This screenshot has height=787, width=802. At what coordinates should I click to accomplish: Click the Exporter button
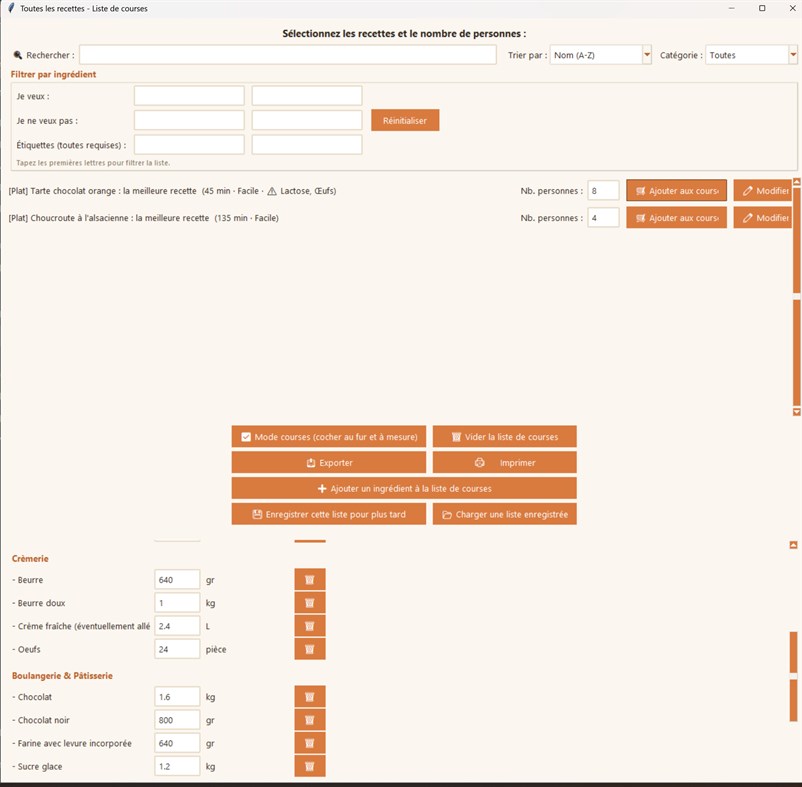click(x=328, y=462)
